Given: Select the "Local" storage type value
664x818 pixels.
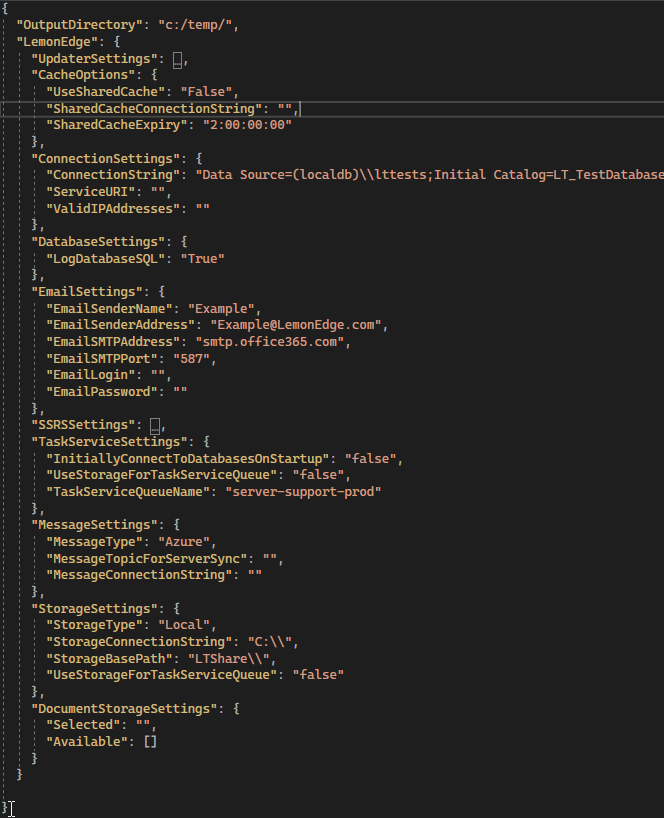Looking at the screenshot, I should click(184, 625).
